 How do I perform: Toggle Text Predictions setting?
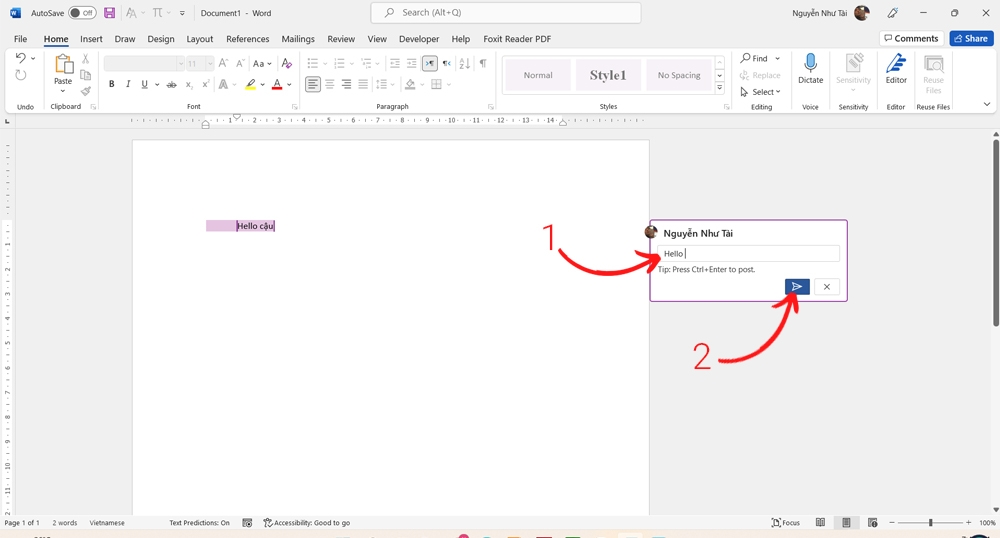point(199,523)
